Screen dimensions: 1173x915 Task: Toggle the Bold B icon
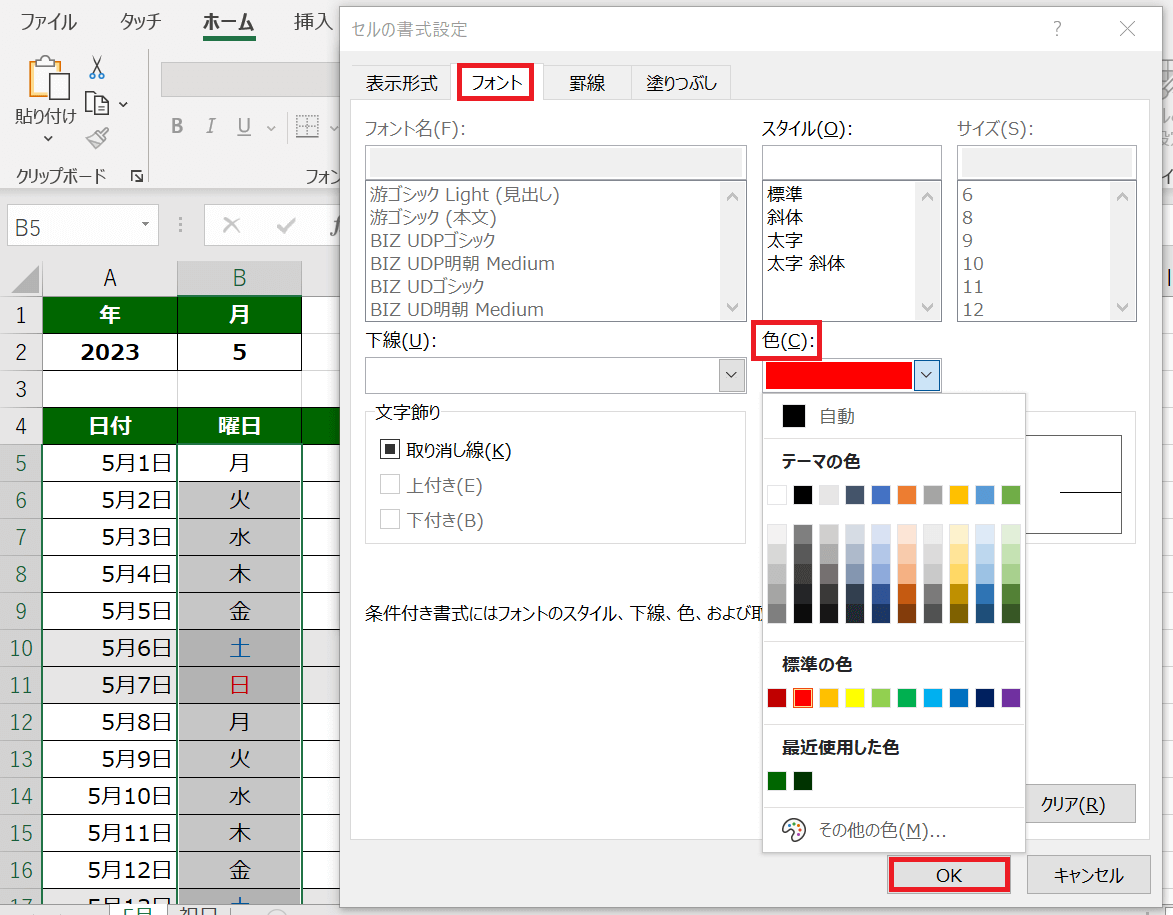[177, 126]
